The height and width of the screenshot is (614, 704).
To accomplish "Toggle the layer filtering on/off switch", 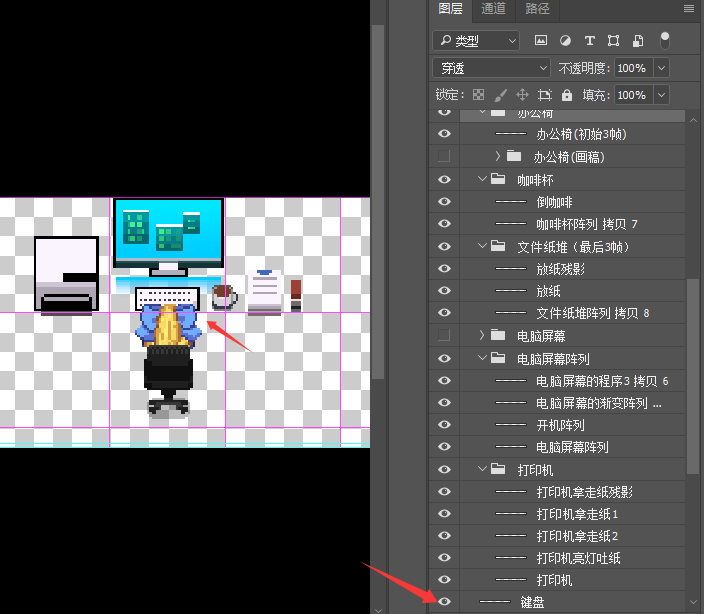I will tap(664, 39).
